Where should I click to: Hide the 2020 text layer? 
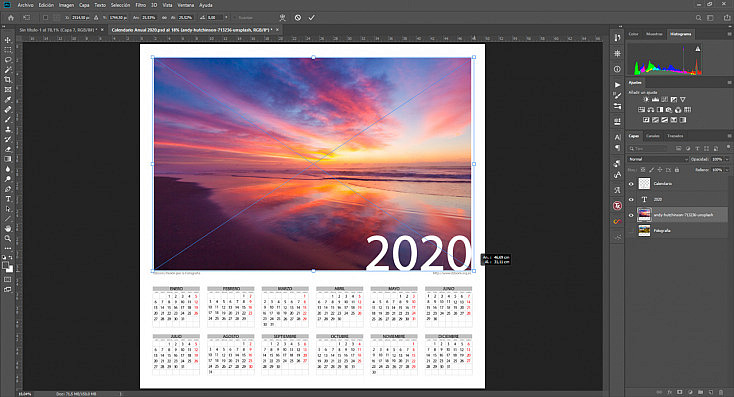(x=631, y=199)
